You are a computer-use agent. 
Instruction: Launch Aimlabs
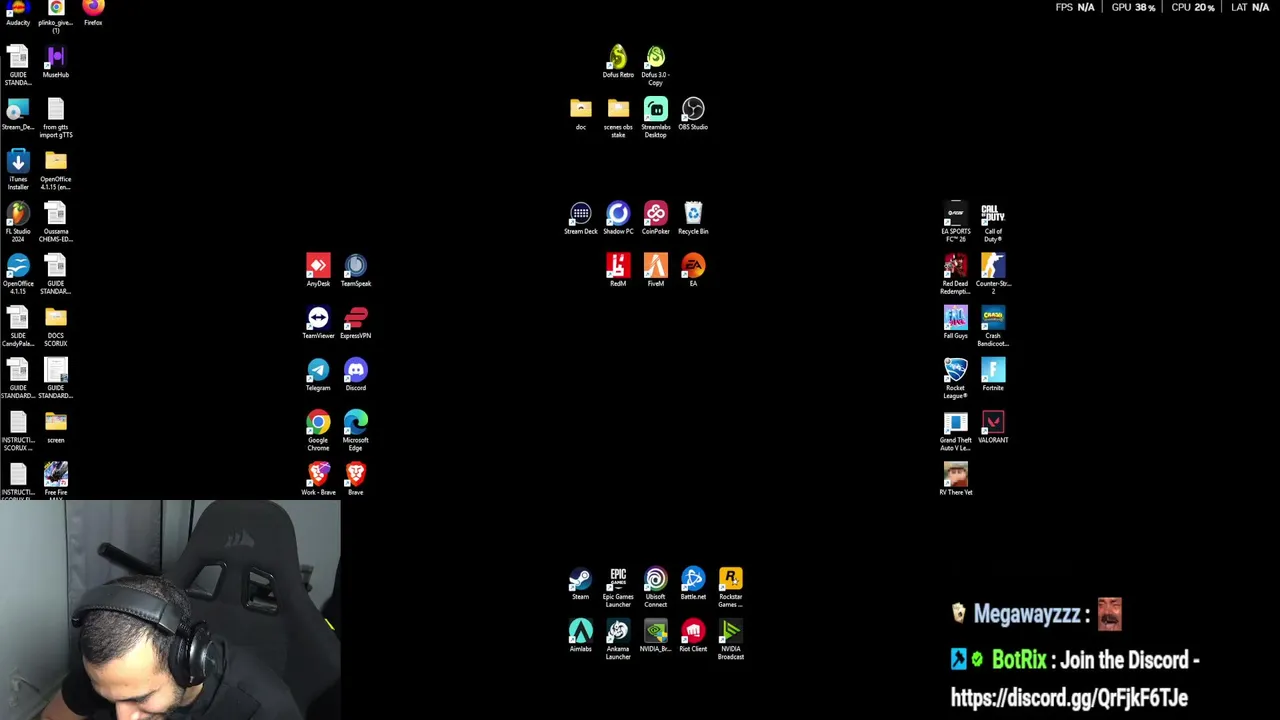[x=581, y=635]
